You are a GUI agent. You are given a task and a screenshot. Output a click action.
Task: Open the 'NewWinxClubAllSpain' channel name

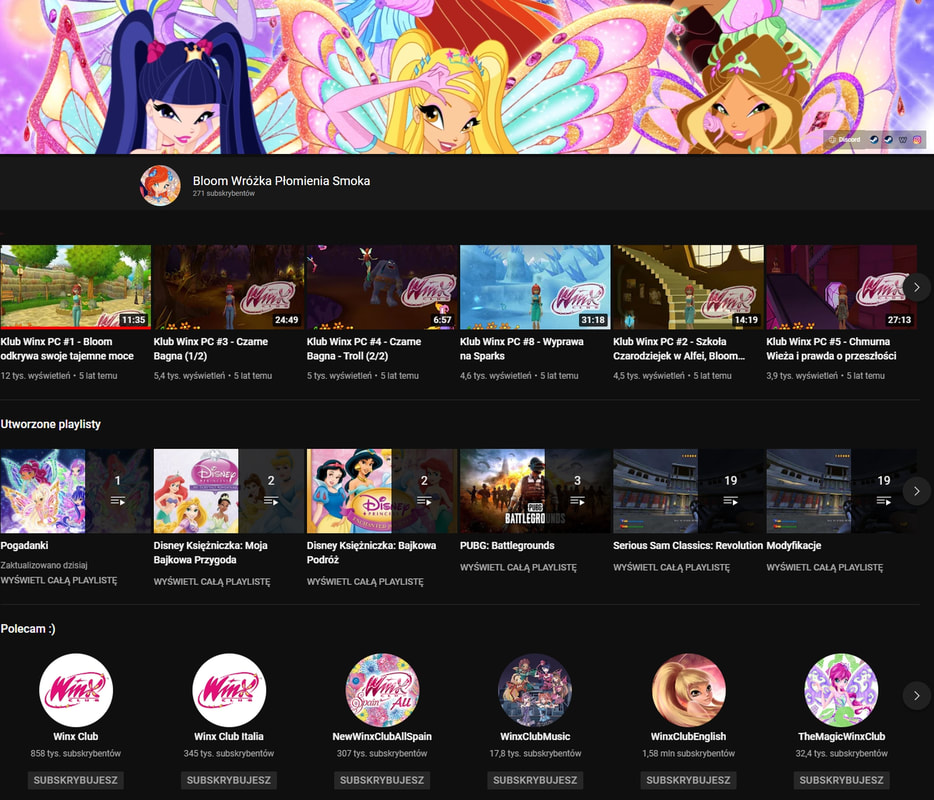coord(382,736)
